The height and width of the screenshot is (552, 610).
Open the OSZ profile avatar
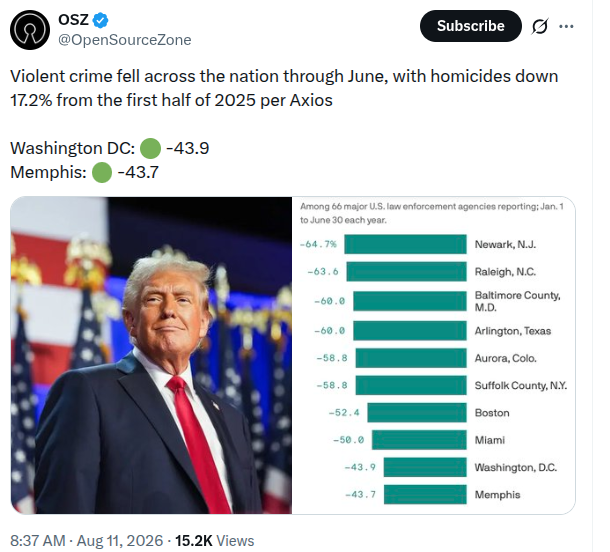click(30, 30)
